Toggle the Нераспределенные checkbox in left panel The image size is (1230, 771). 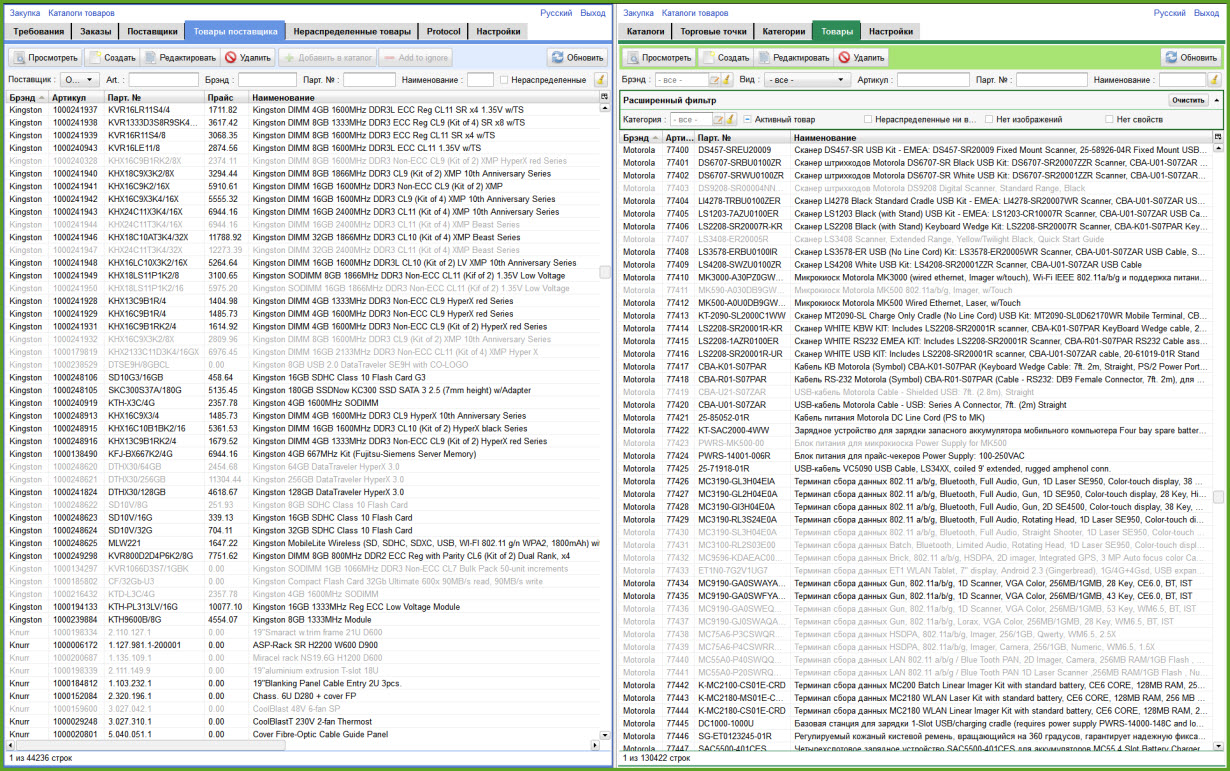click(504, 80)
